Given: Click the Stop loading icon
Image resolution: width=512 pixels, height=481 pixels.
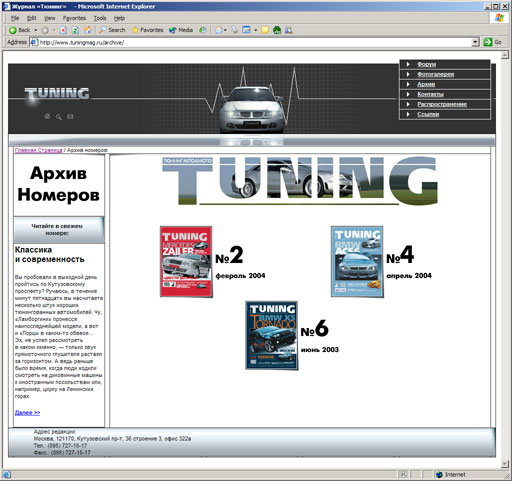Looking at the screenshot, I should click(63, 30).
